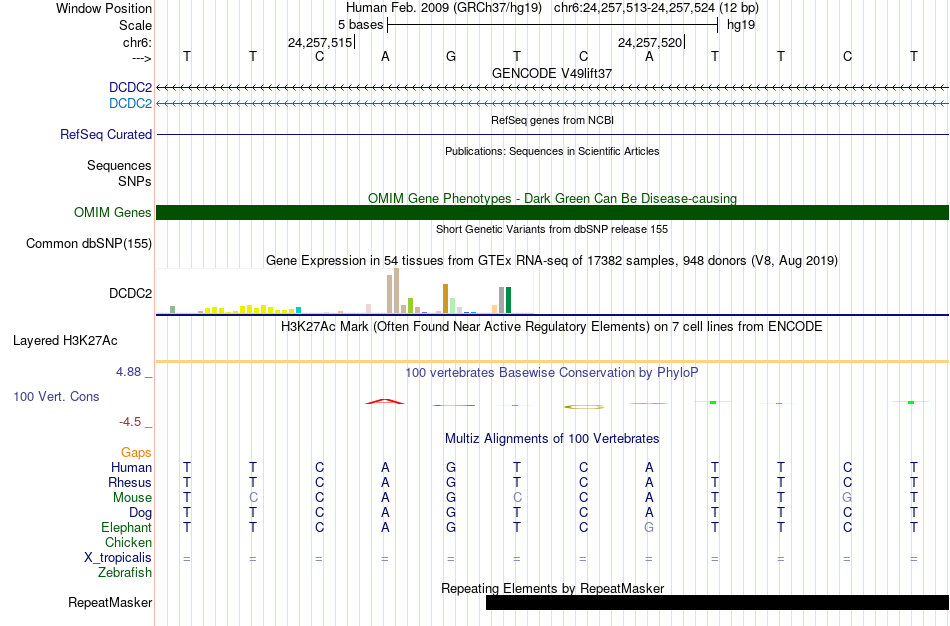Click the G base in the top sequence row
Image resolution: width=950 pixels, height=626 pixels.
pyautogui.click(x=451, y=57)
